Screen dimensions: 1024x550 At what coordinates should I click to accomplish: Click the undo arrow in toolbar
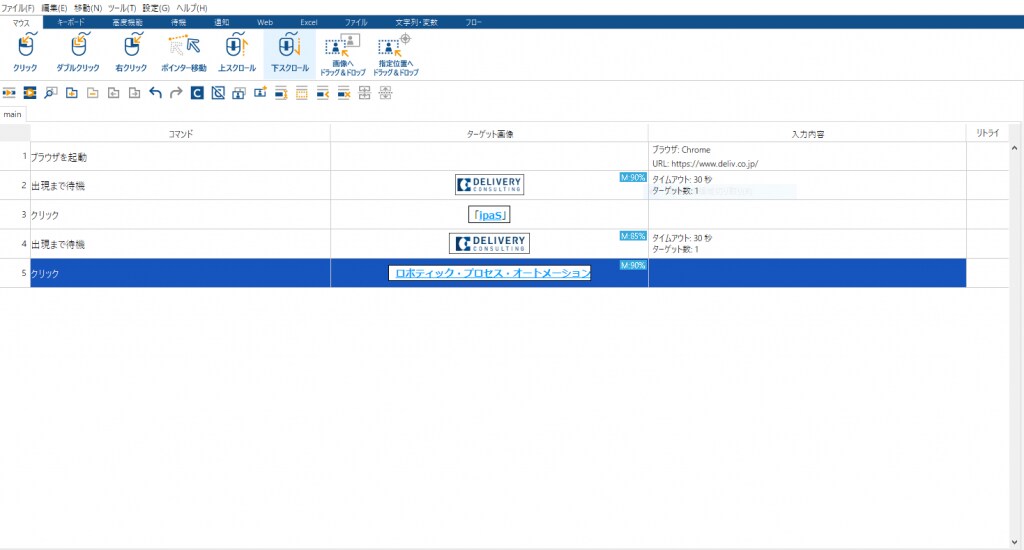click(x=155, y=93)
